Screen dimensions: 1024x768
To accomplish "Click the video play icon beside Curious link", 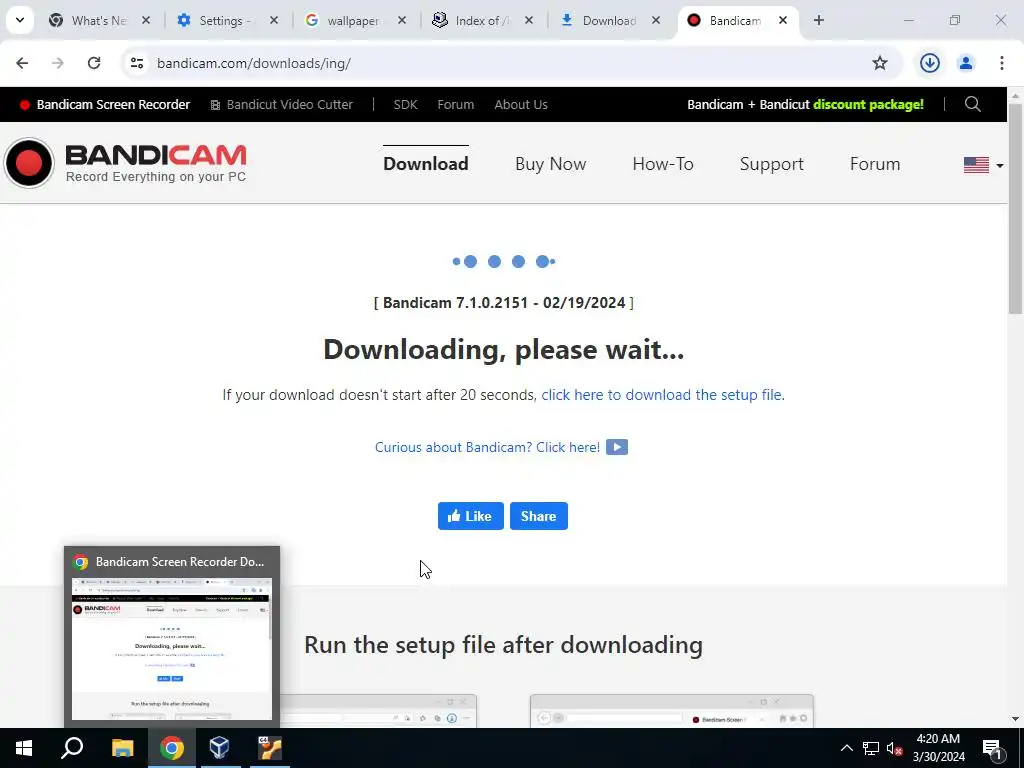I will tap(616, 447).
